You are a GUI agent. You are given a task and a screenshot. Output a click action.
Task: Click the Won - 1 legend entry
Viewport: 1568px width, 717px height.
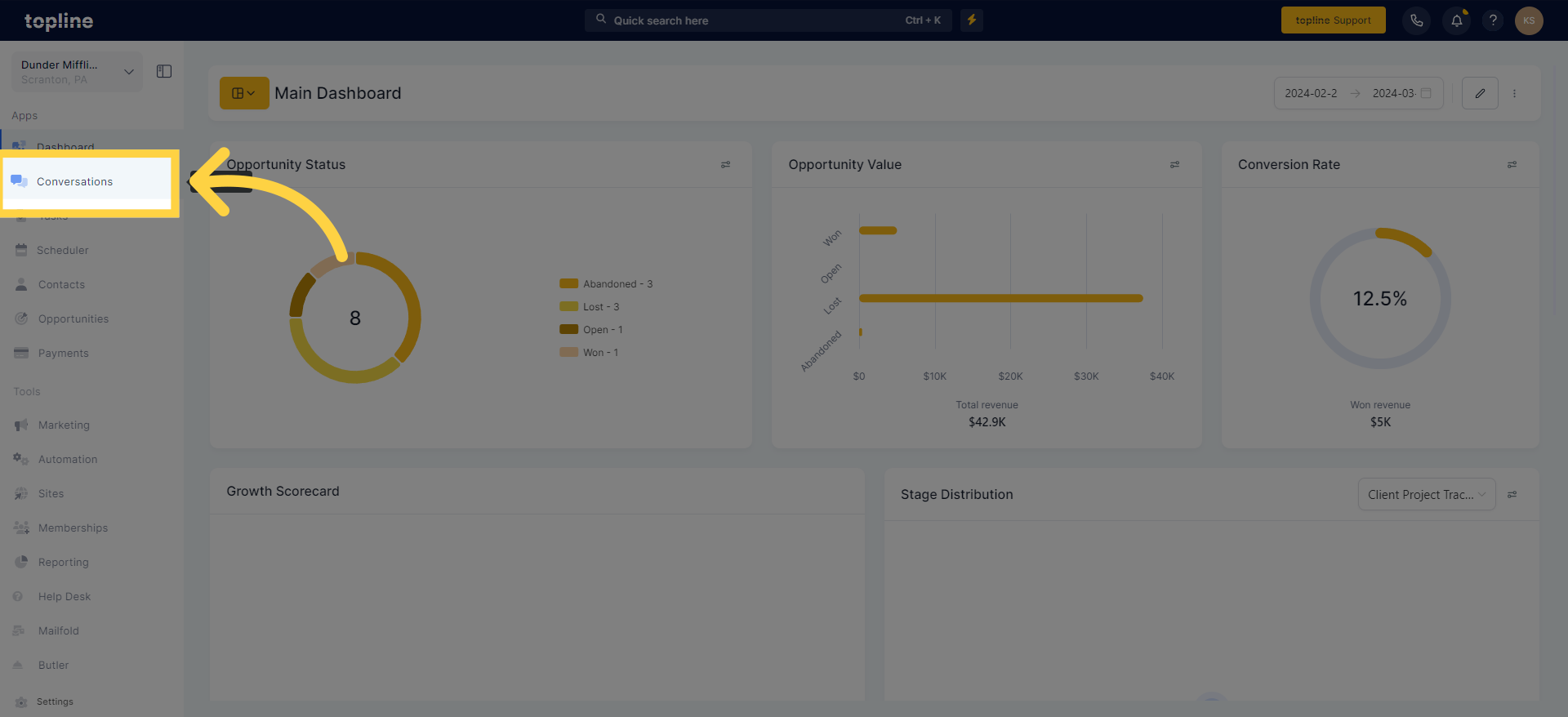(x=589, y=352)
